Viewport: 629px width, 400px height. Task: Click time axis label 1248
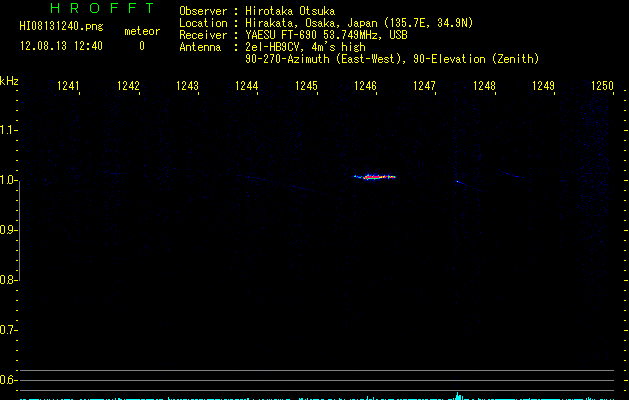point(484,86)
